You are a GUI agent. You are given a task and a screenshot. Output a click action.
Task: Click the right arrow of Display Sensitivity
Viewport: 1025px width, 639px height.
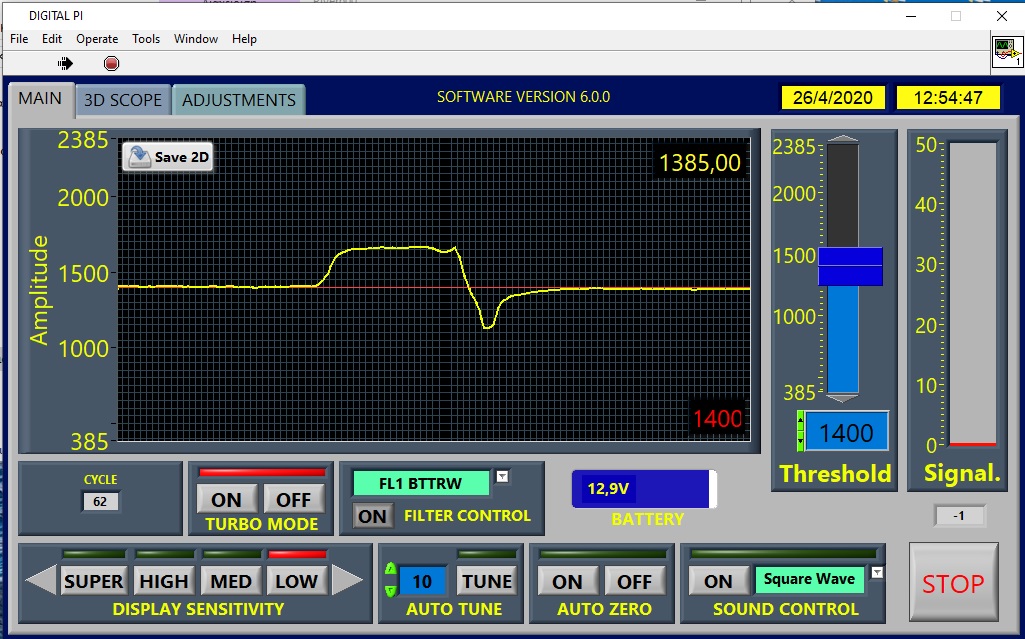point(347,580)
